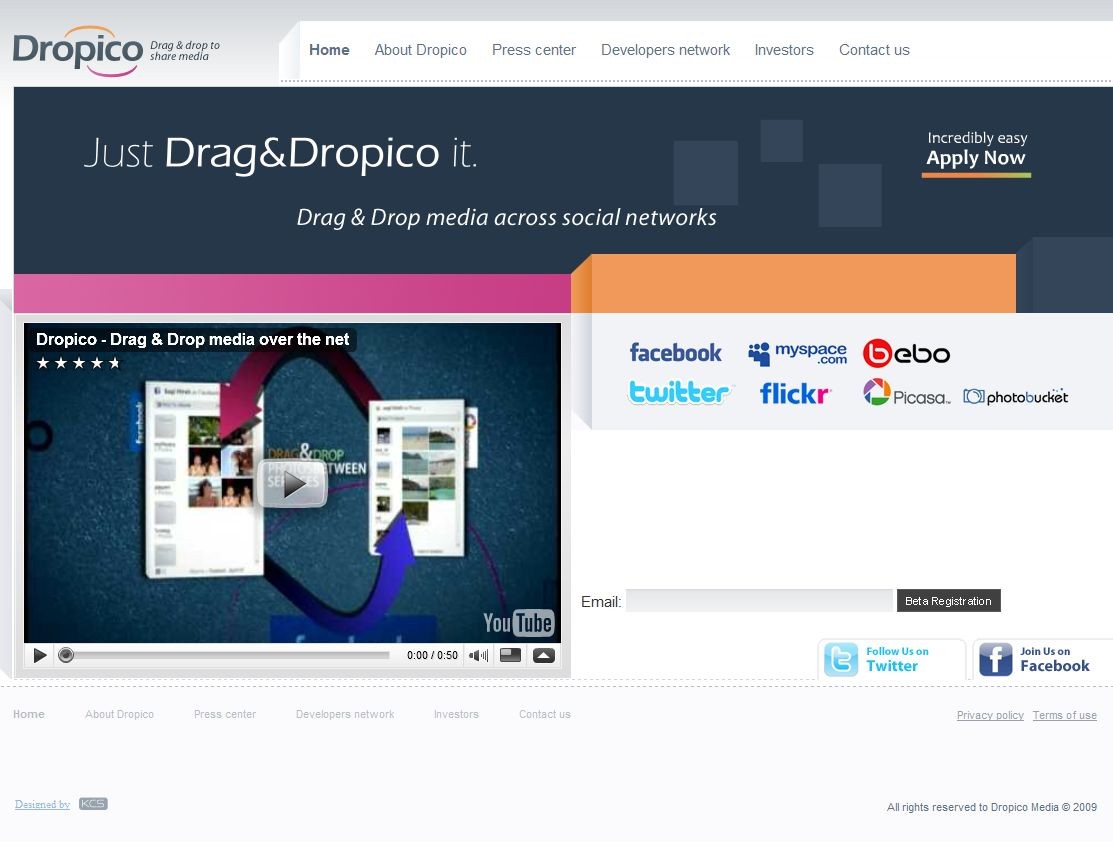Open Contact us in footer navigation

pyautogui.click(x=544, y=714)
